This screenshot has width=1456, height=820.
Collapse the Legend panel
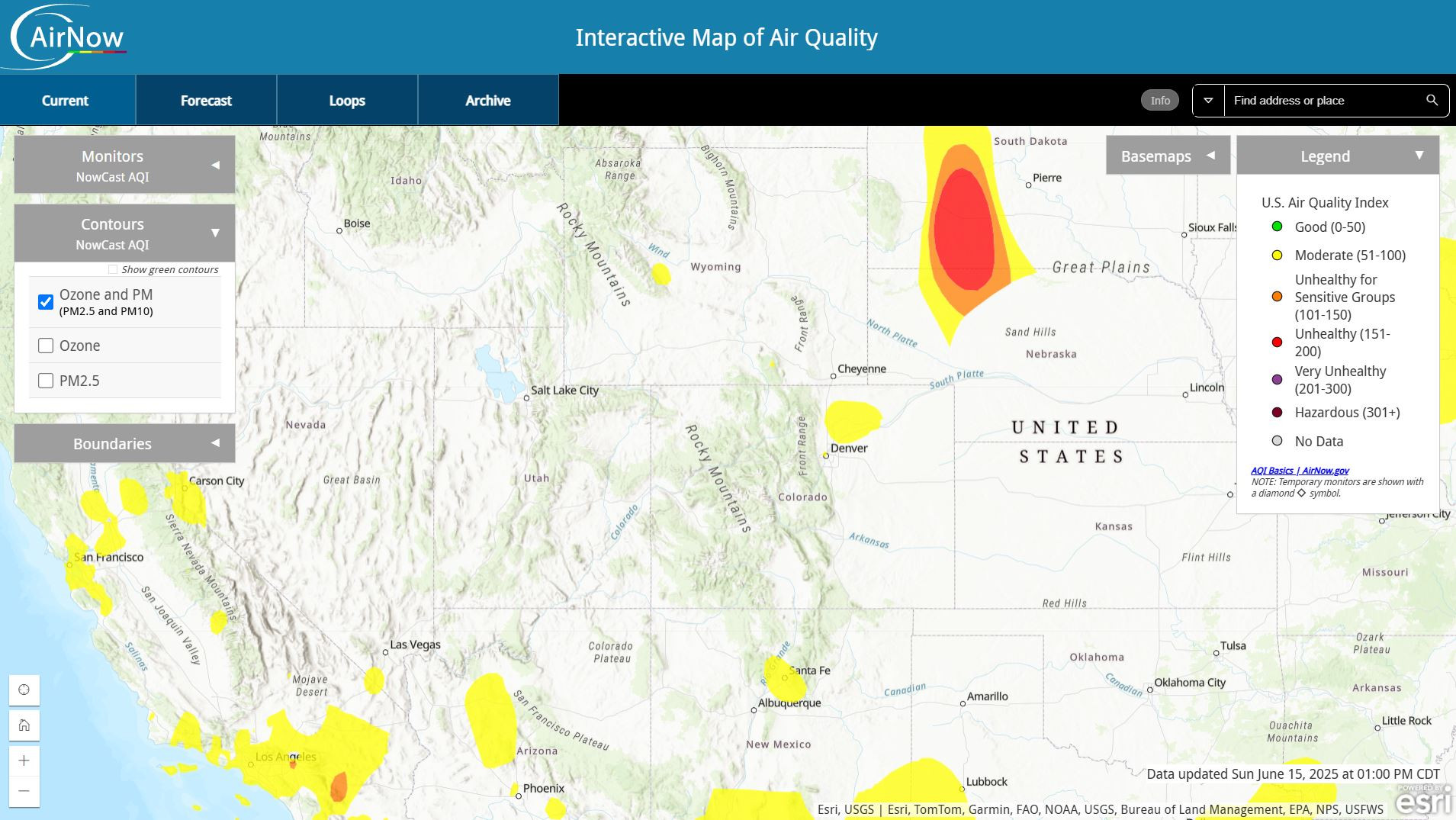tap(1338, 156)
